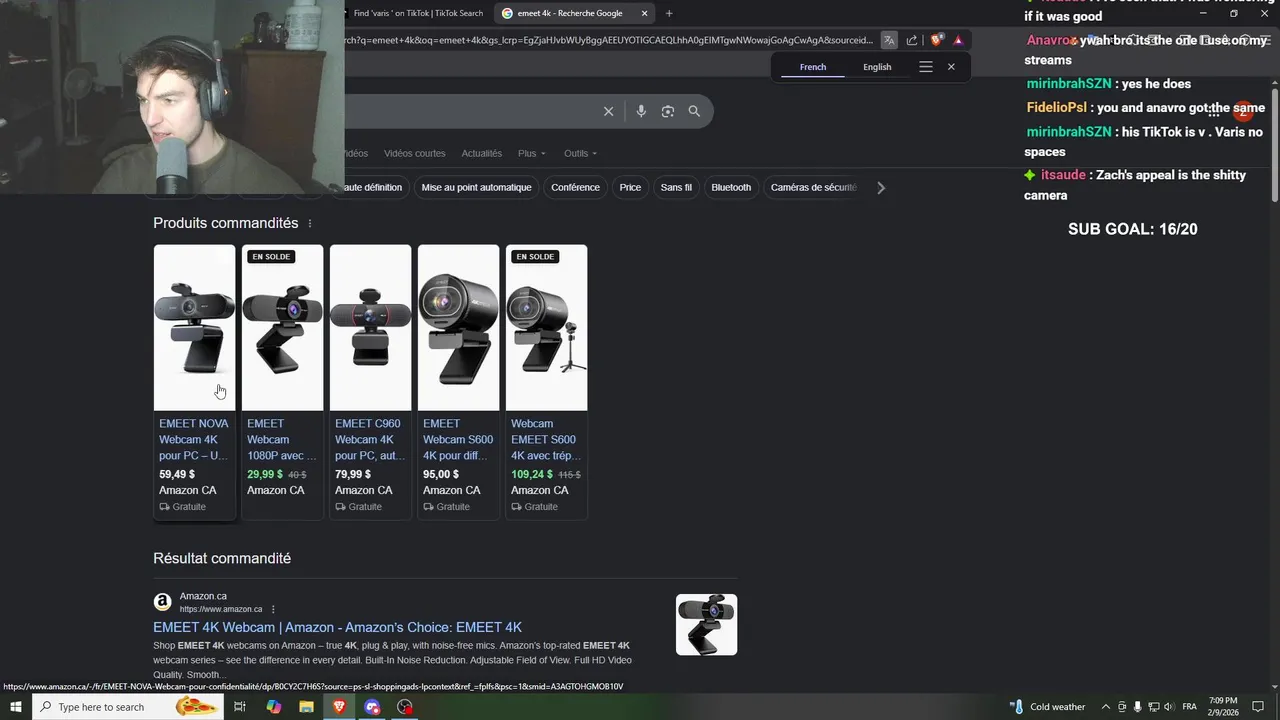Click the taskbar clock showing 7:09 PM
Image resolution: width=1280 pixels, height=720 pixels.
[1223, 707]
